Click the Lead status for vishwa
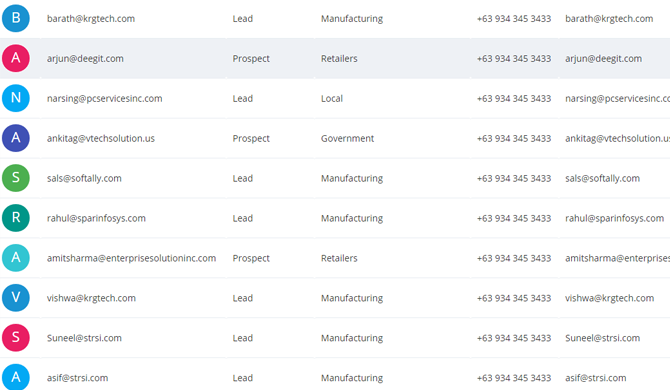670x390 pixels. click(x=243, y=298)
